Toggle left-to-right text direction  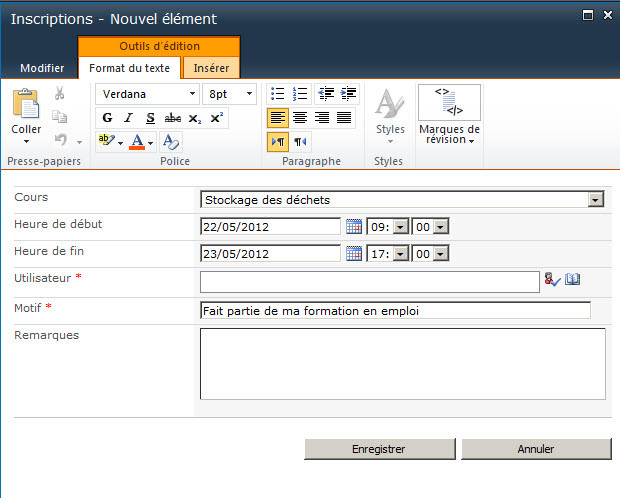[x=278, y=141]
